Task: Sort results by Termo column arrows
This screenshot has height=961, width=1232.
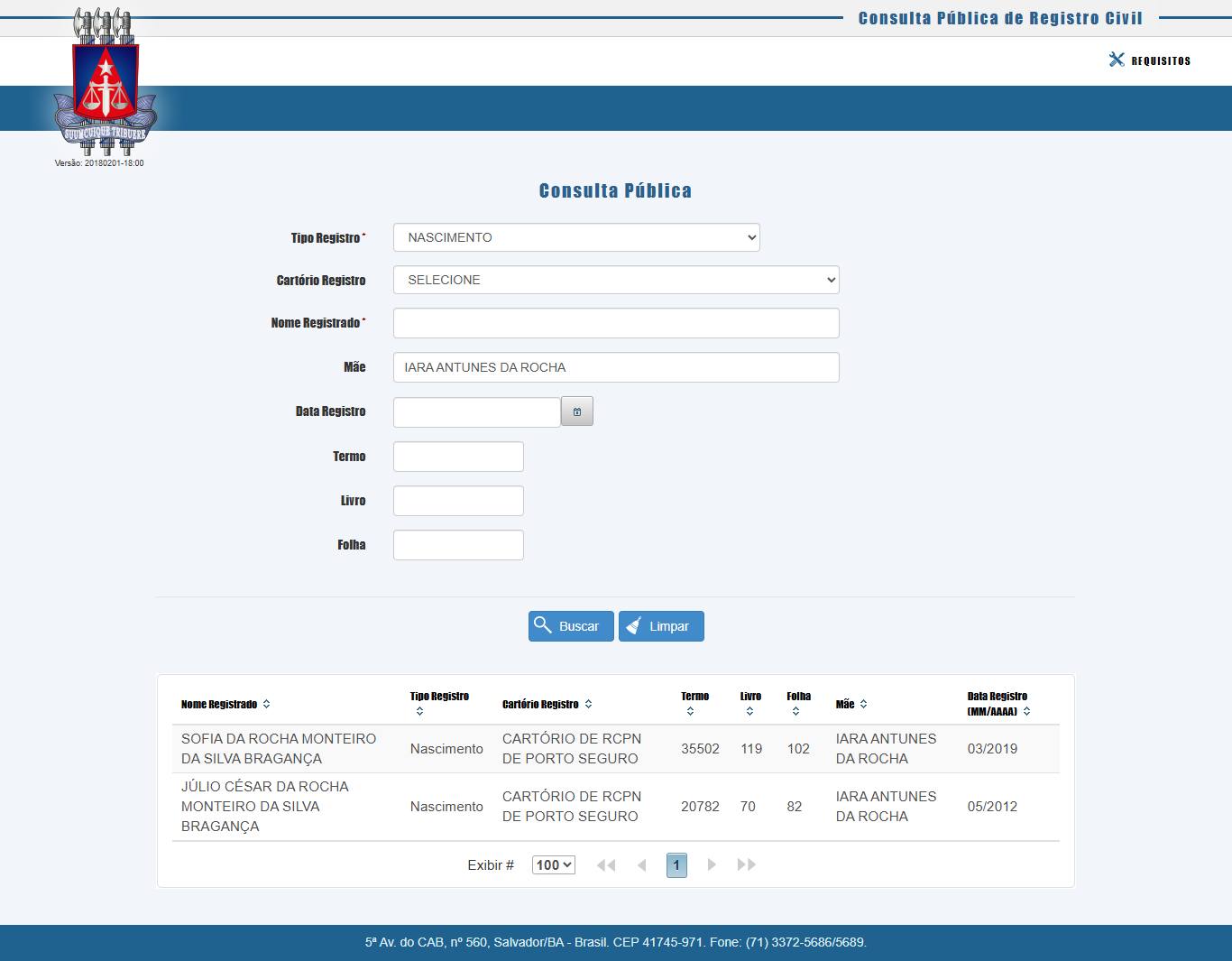Action: pos(690,711)
